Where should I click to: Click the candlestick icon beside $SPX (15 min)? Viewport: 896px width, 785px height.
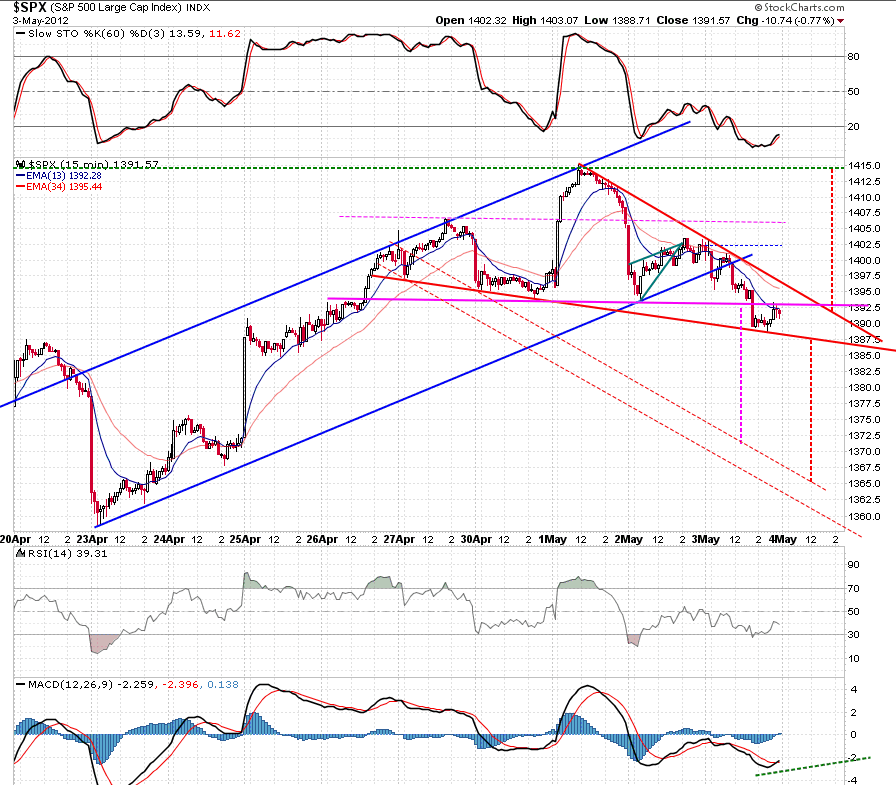click(x=21, y=165)
